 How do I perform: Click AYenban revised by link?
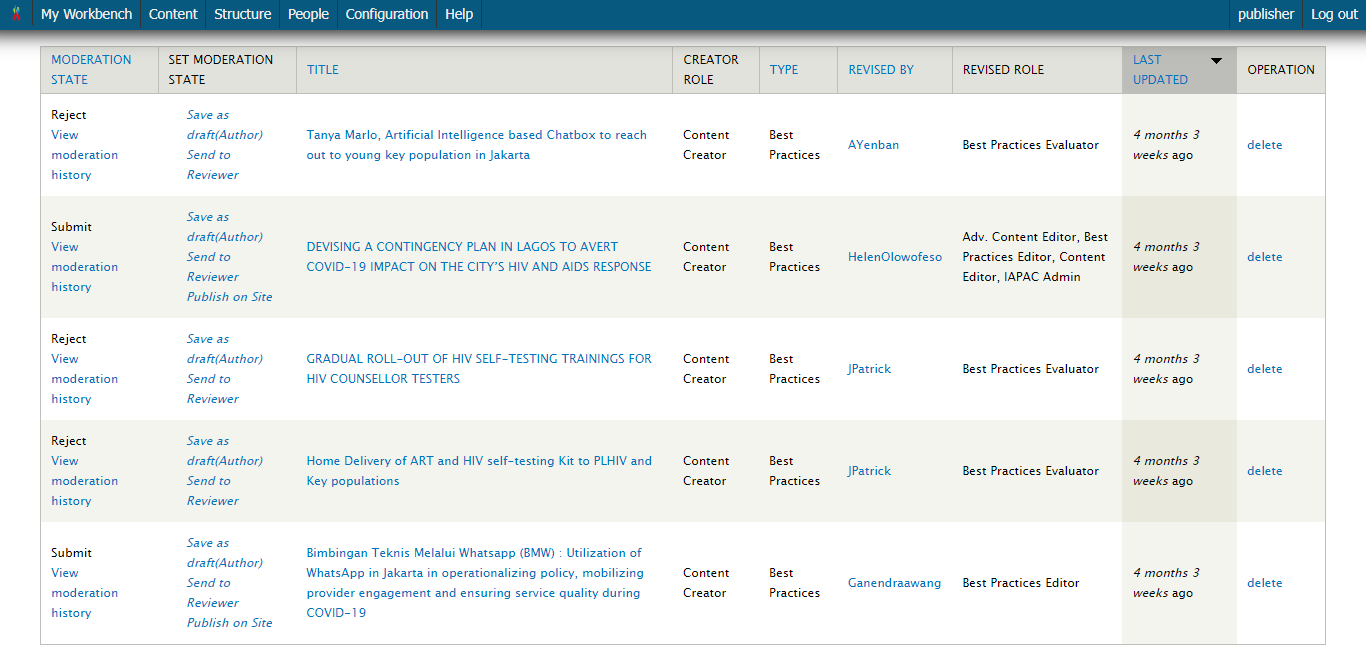tap(873, 144)
